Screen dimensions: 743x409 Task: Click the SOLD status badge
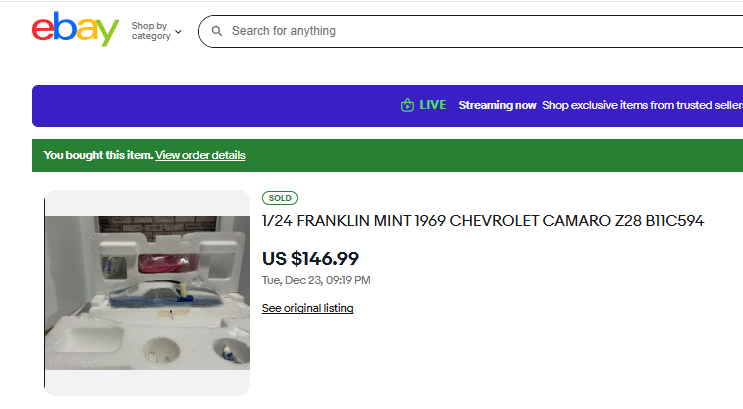coord(280,198)
